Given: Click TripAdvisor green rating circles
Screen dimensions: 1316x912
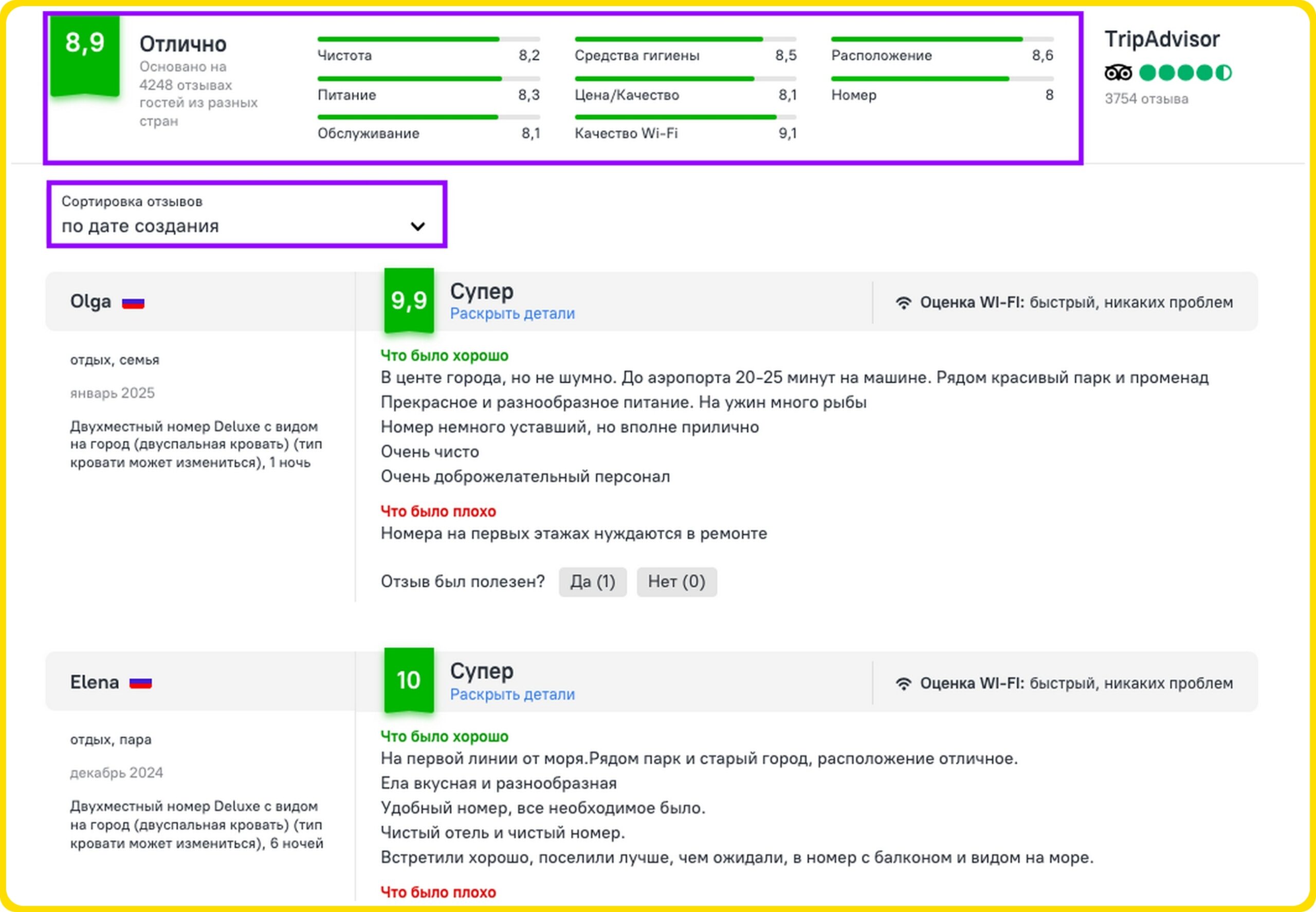Looking at the screenshot, I should [1184, 73].
